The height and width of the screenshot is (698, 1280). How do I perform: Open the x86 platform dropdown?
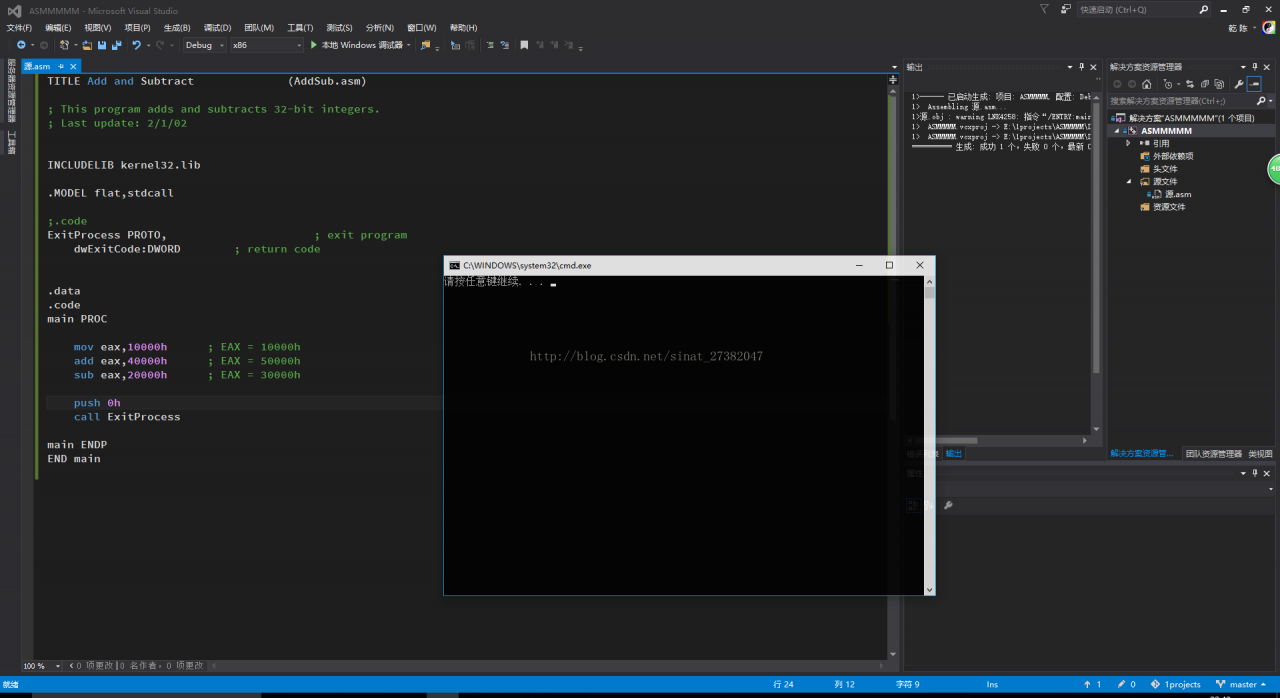[x=266, y=45]
